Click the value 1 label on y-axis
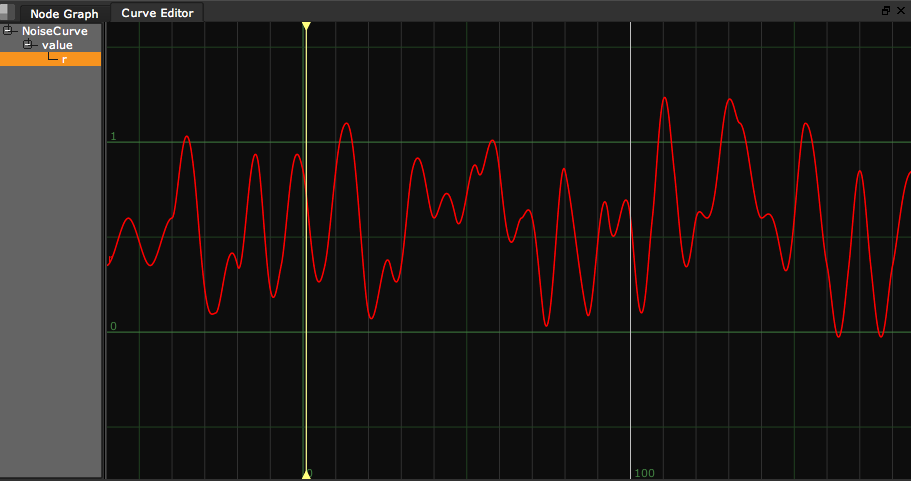 (113, 136)
